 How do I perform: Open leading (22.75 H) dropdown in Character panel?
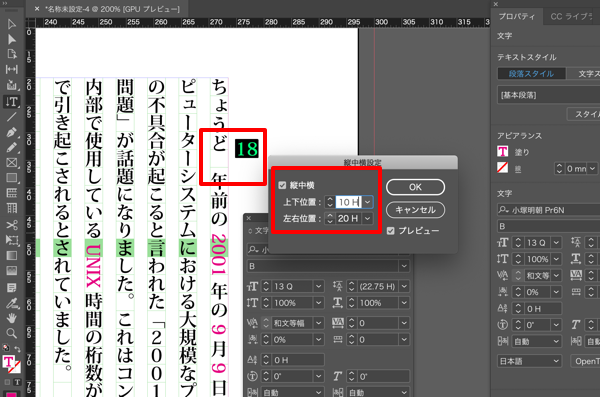[x=404, y=286]
